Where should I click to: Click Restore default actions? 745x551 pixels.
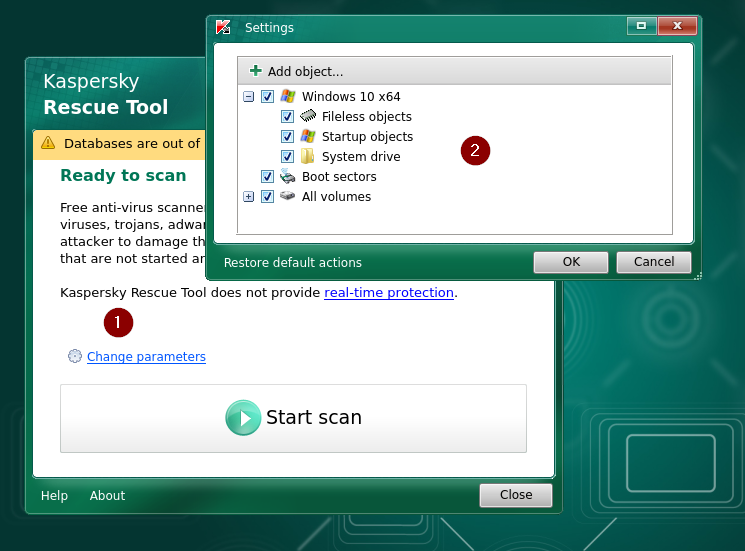pos(293,263)
